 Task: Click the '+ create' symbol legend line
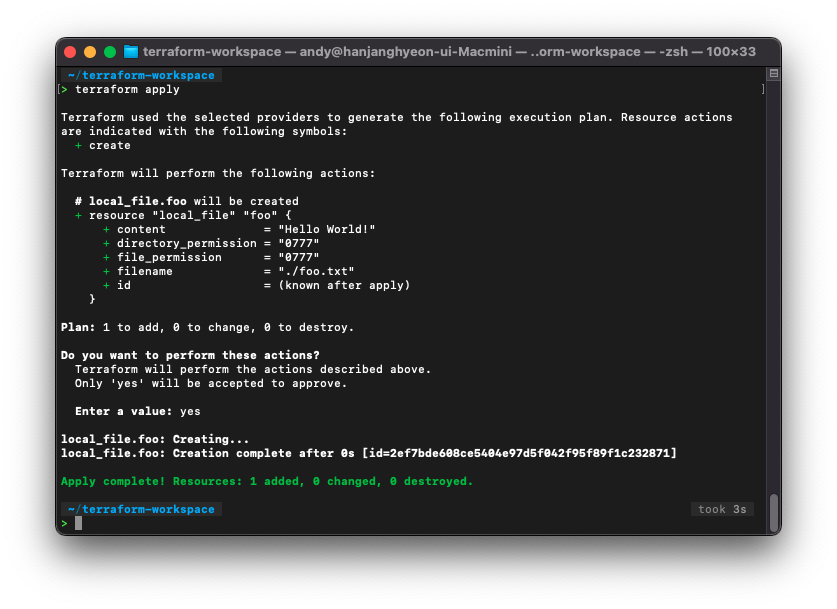point(102,146)
